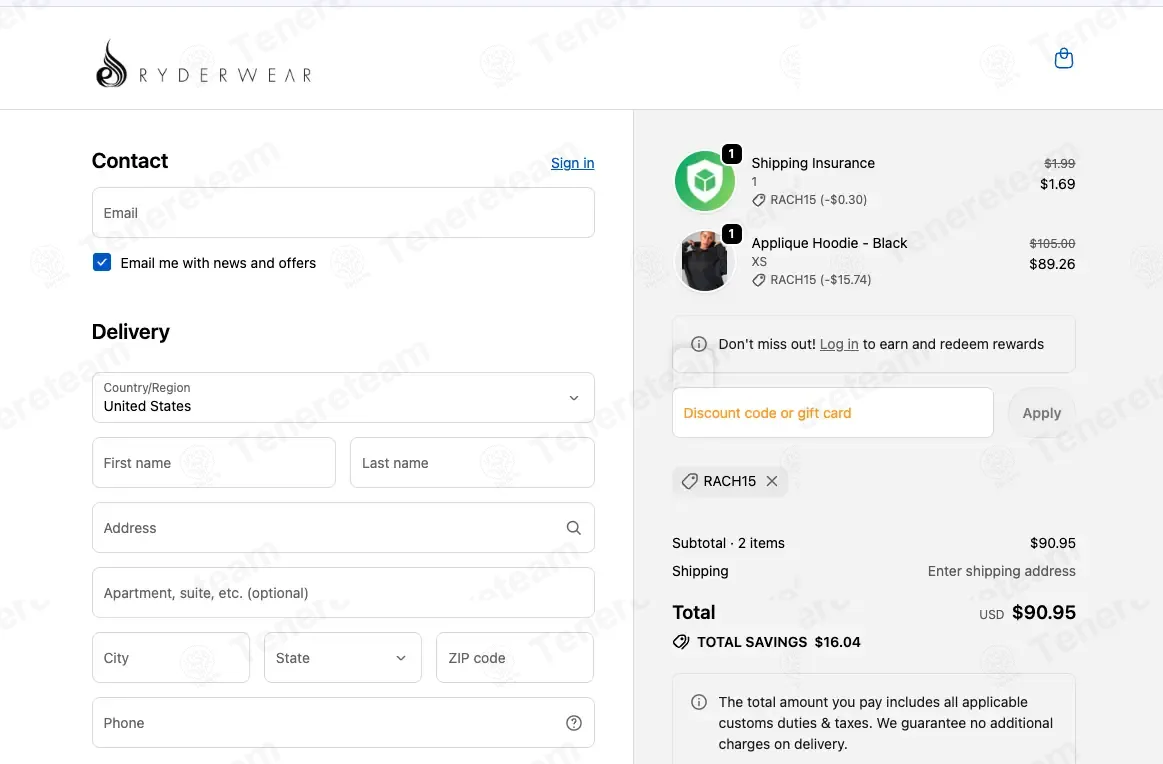The height and width of the screenshot is (764, 1163).
Task: Click the Applique Hoodie - Black item name
Action: (x=829, y=243)
